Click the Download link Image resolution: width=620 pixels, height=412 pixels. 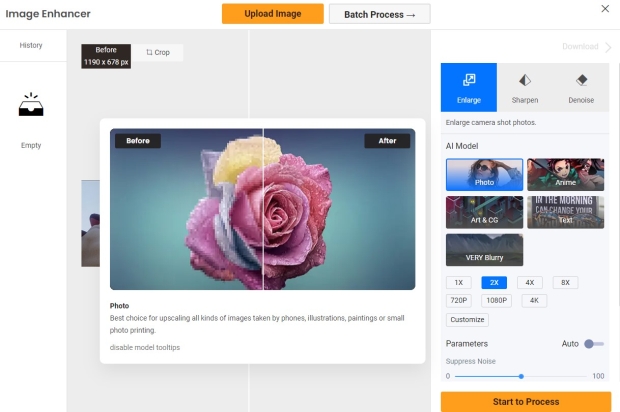coord(580,47)
